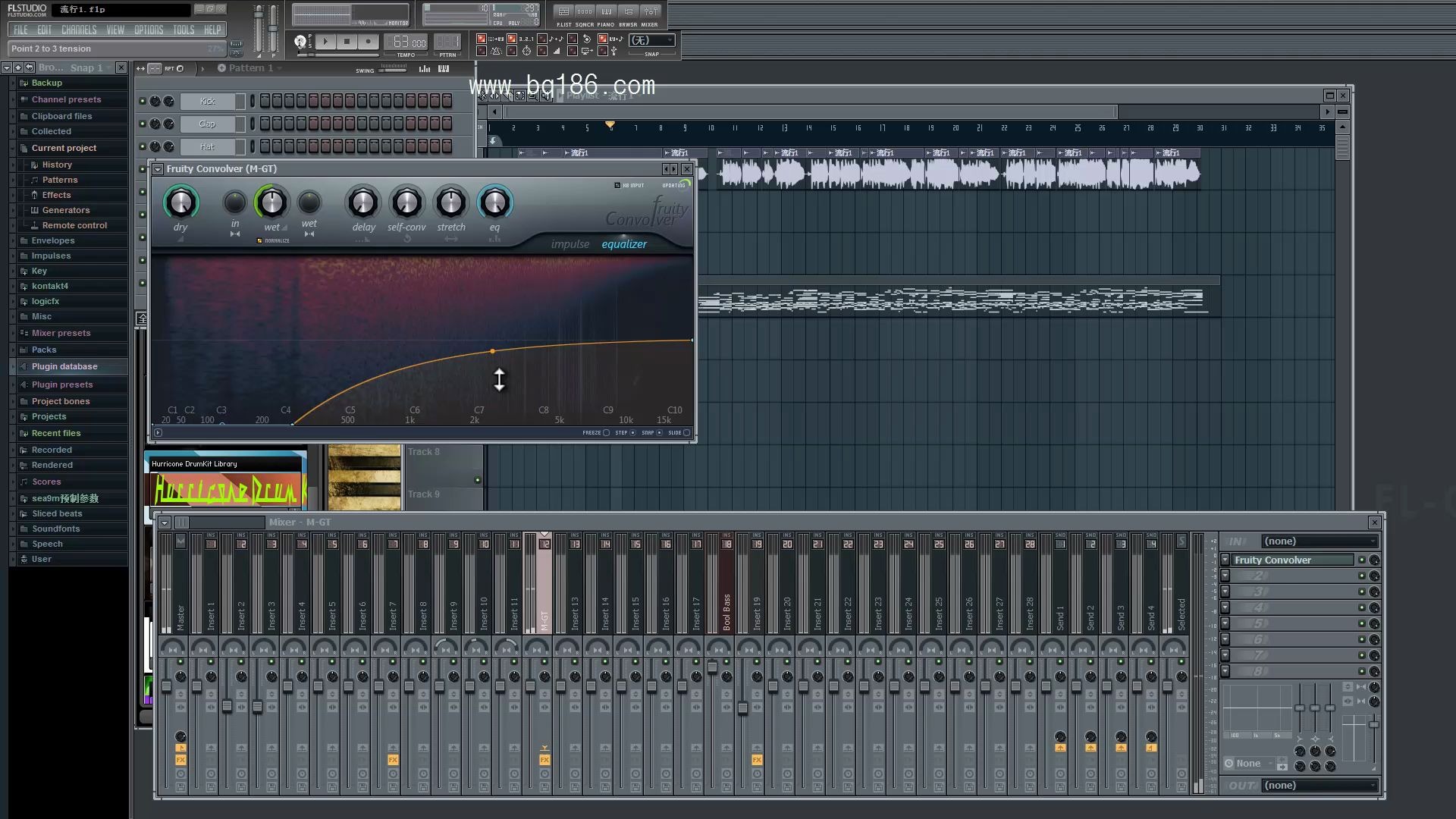
Task: Open the Piano roll via PIANO button
Action: [x=606, y=12]
